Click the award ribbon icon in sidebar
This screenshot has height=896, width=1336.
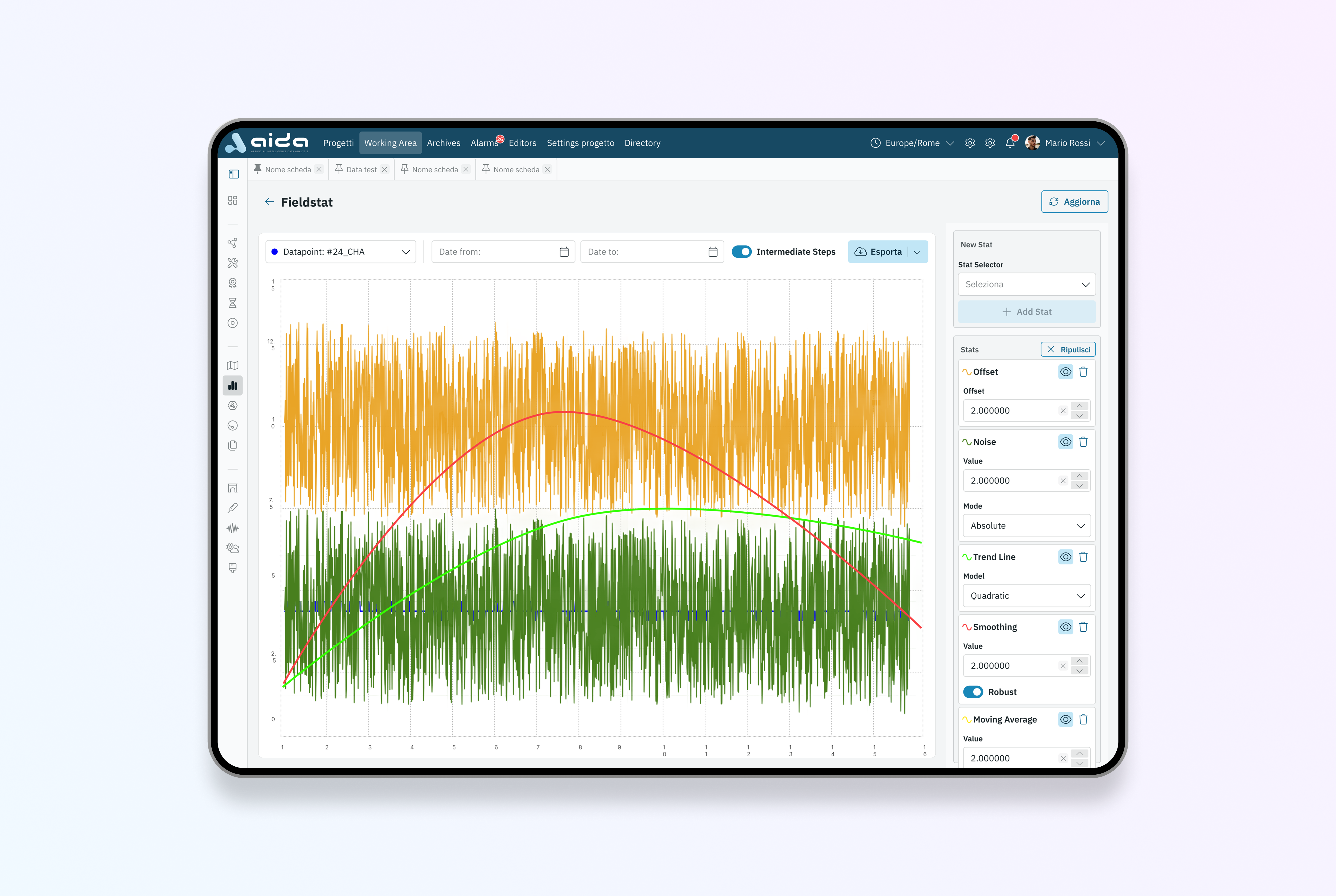coord(233,283)
